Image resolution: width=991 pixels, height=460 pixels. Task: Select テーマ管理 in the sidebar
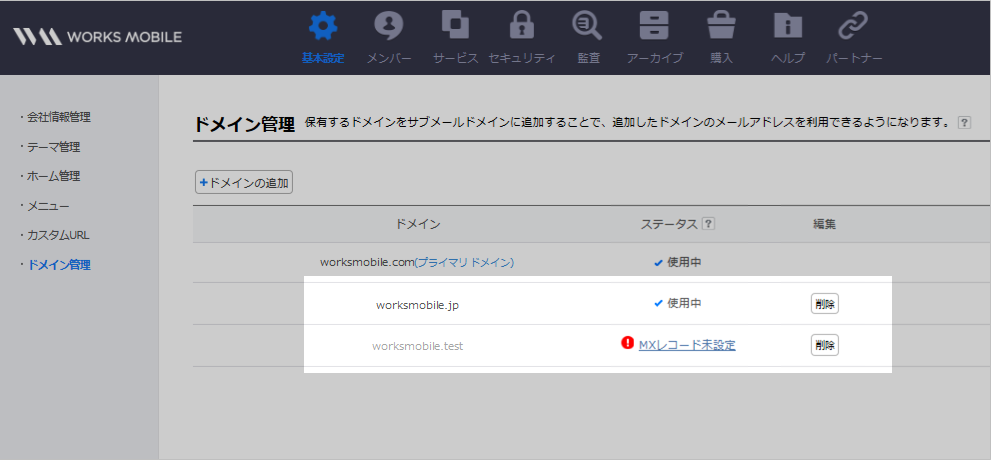tap(54, 147)
